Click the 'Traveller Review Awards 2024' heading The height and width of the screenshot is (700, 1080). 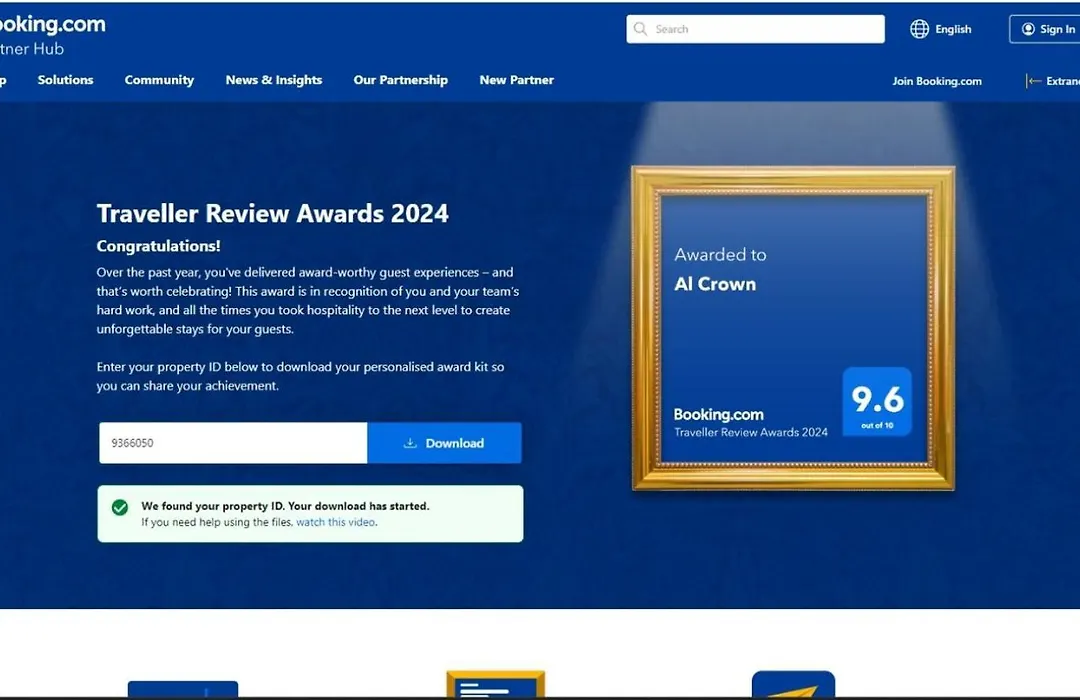click(273, 214)
